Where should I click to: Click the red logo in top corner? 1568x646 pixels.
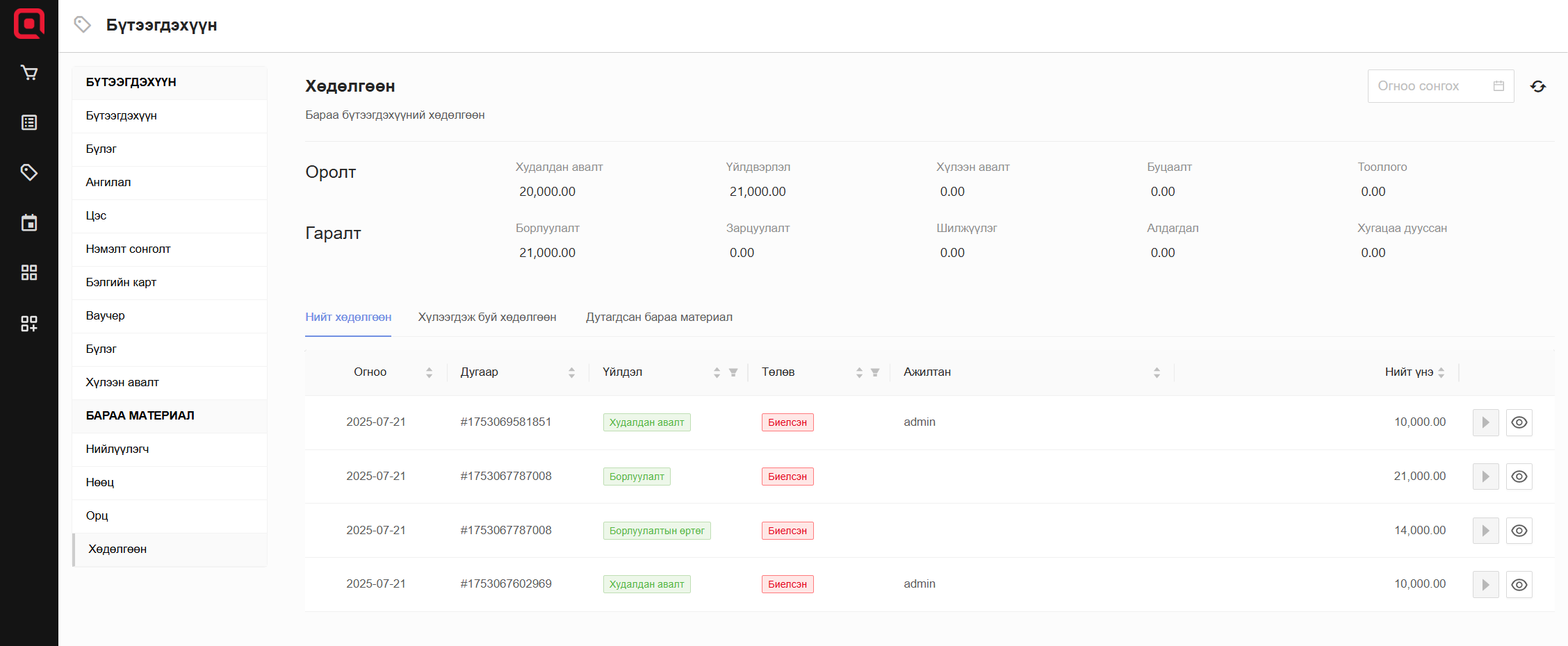pyautogui.click(x=29, y=24)
